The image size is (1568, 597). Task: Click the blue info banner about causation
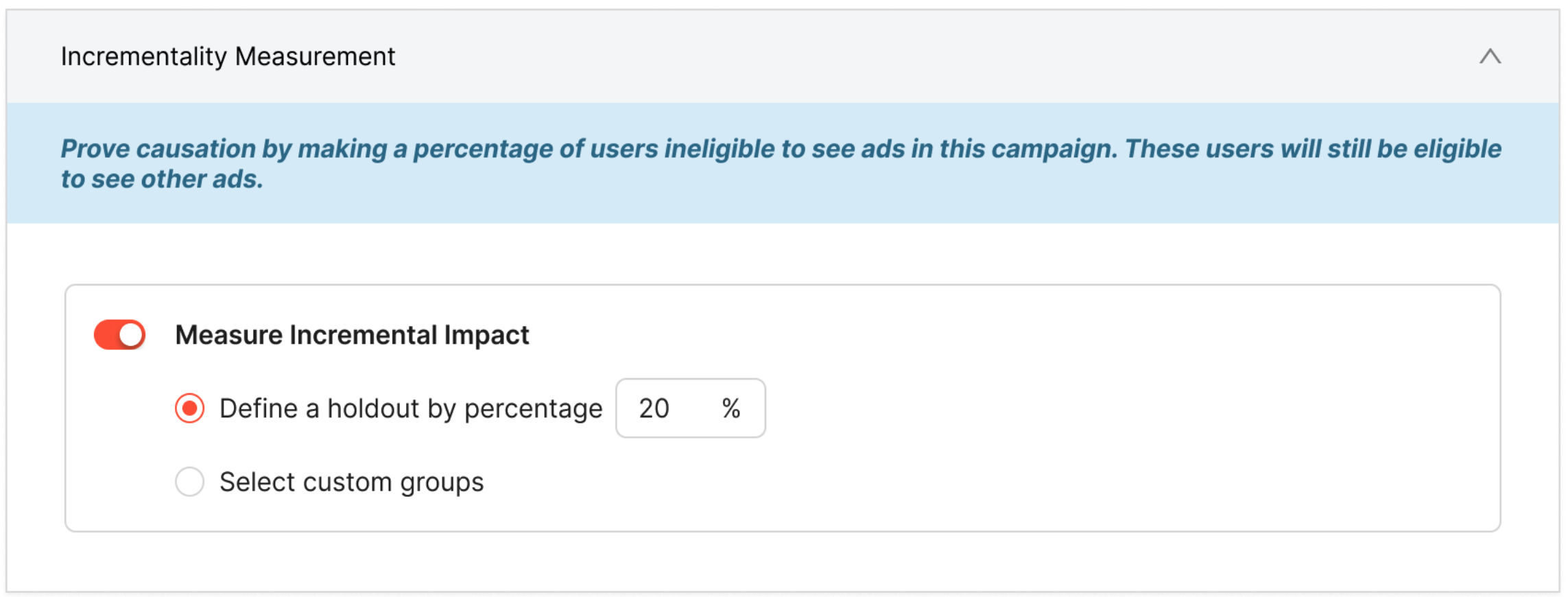tap(782, 163)
